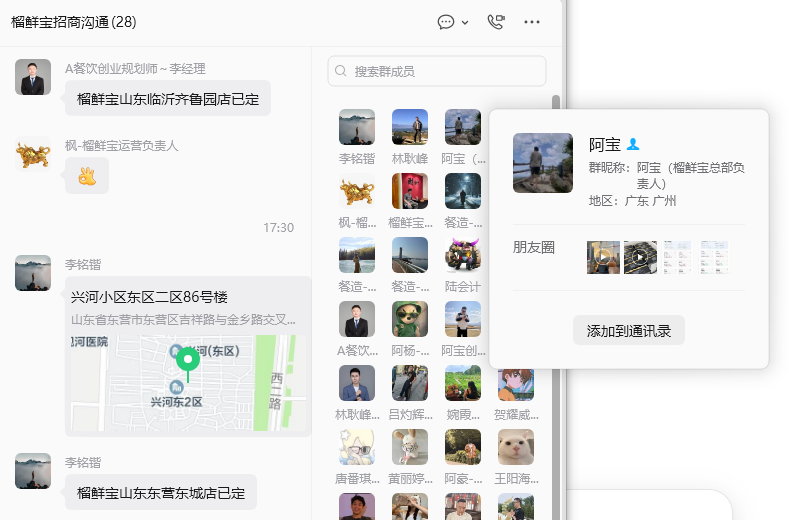Open member 李铭锴 avatar in member grid
The image size is (789, 520).
357,127
